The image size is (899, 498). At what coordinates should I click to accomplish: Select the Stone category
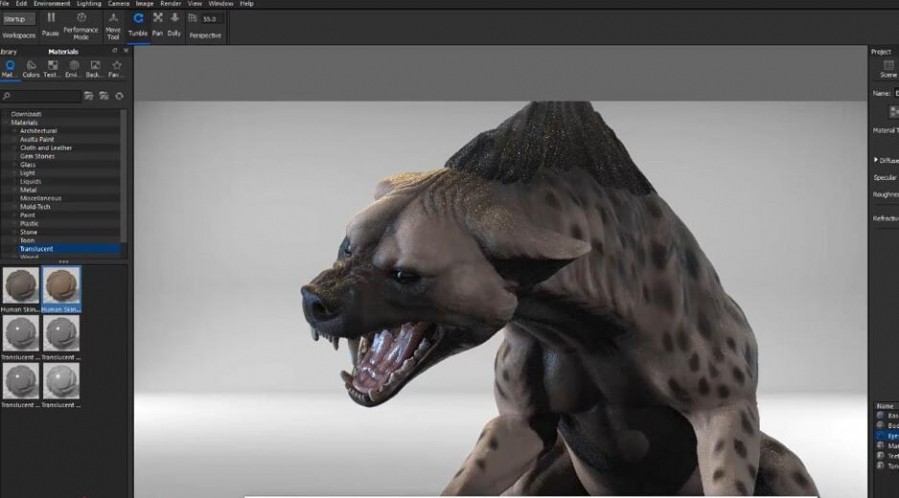[29, 232]
